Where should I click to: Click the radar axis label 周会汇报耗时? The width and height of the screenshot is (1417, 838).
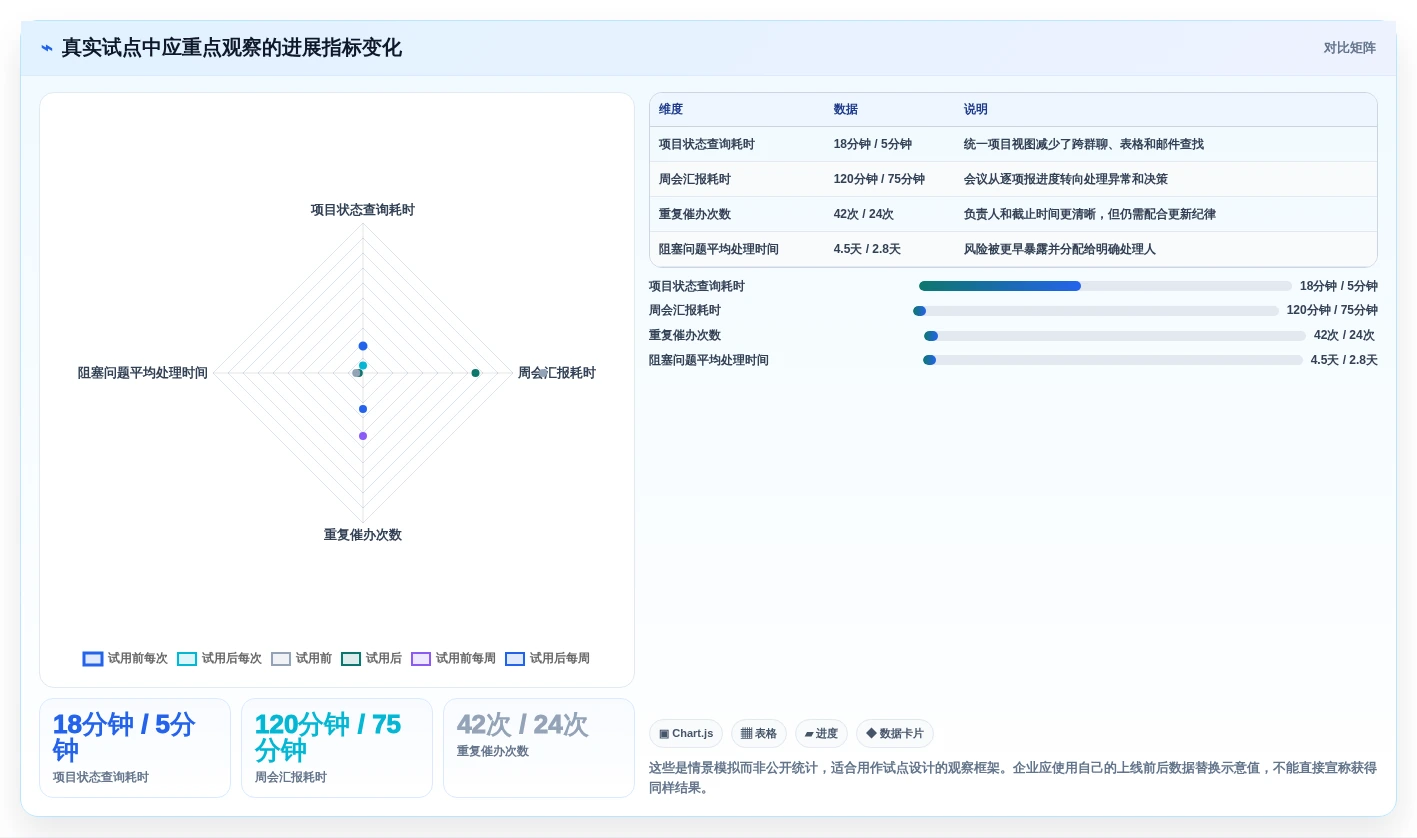(557, 373)
